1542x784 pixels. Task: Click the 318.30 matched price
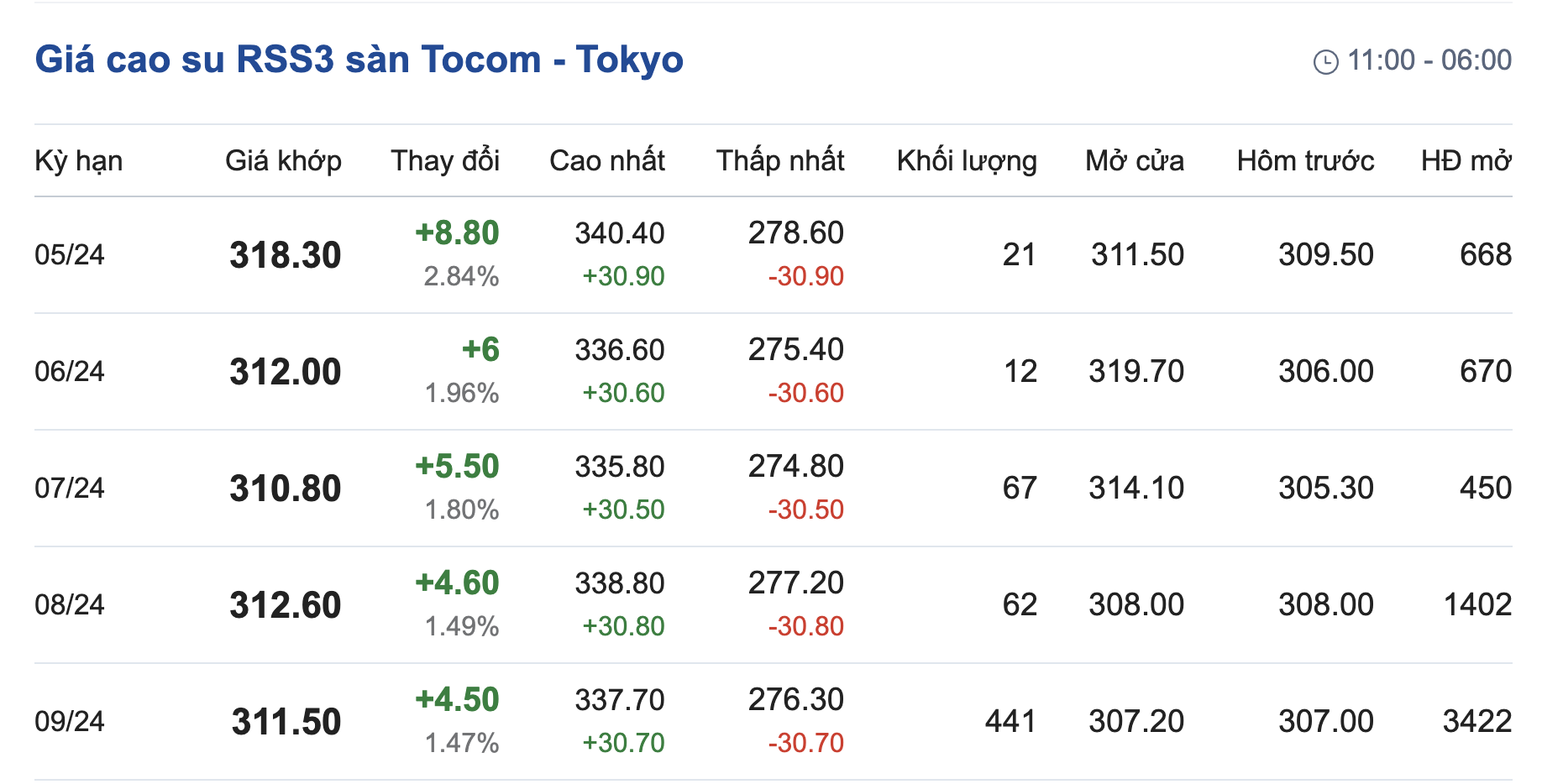pyautogui.click(x=285, y=255)
